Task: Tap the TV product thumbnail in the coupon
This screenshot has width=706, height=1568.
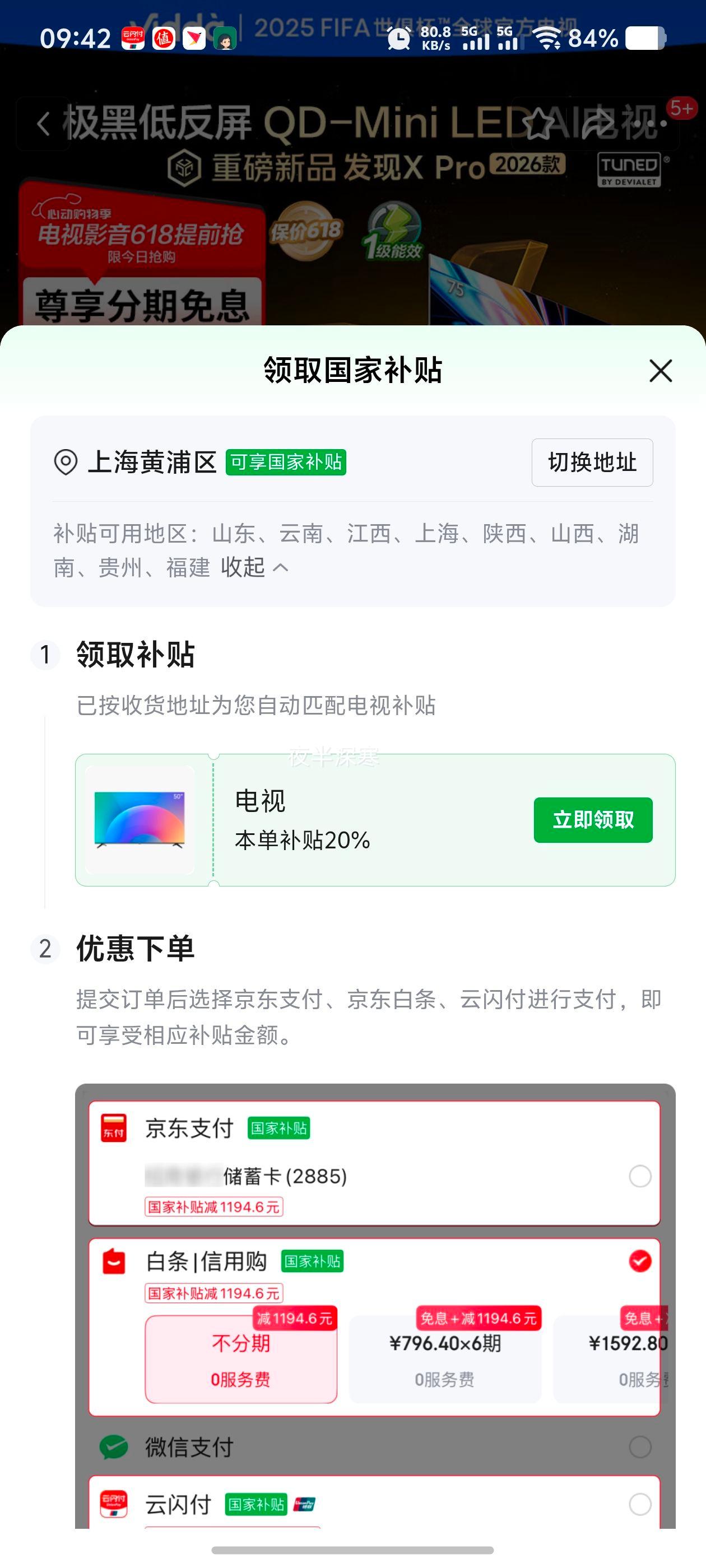Action: pos(140,820)
